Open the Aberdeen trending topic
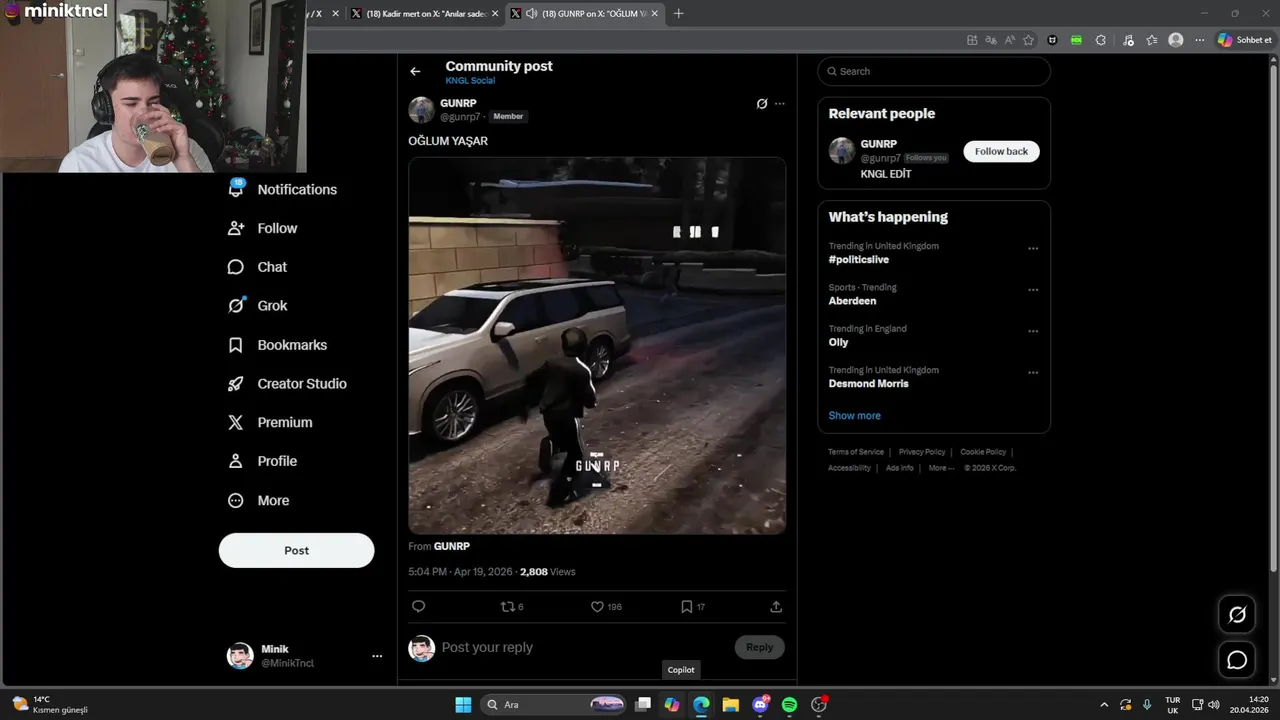1280x720 pixels. pyautogui.click(x=852, y=301)
